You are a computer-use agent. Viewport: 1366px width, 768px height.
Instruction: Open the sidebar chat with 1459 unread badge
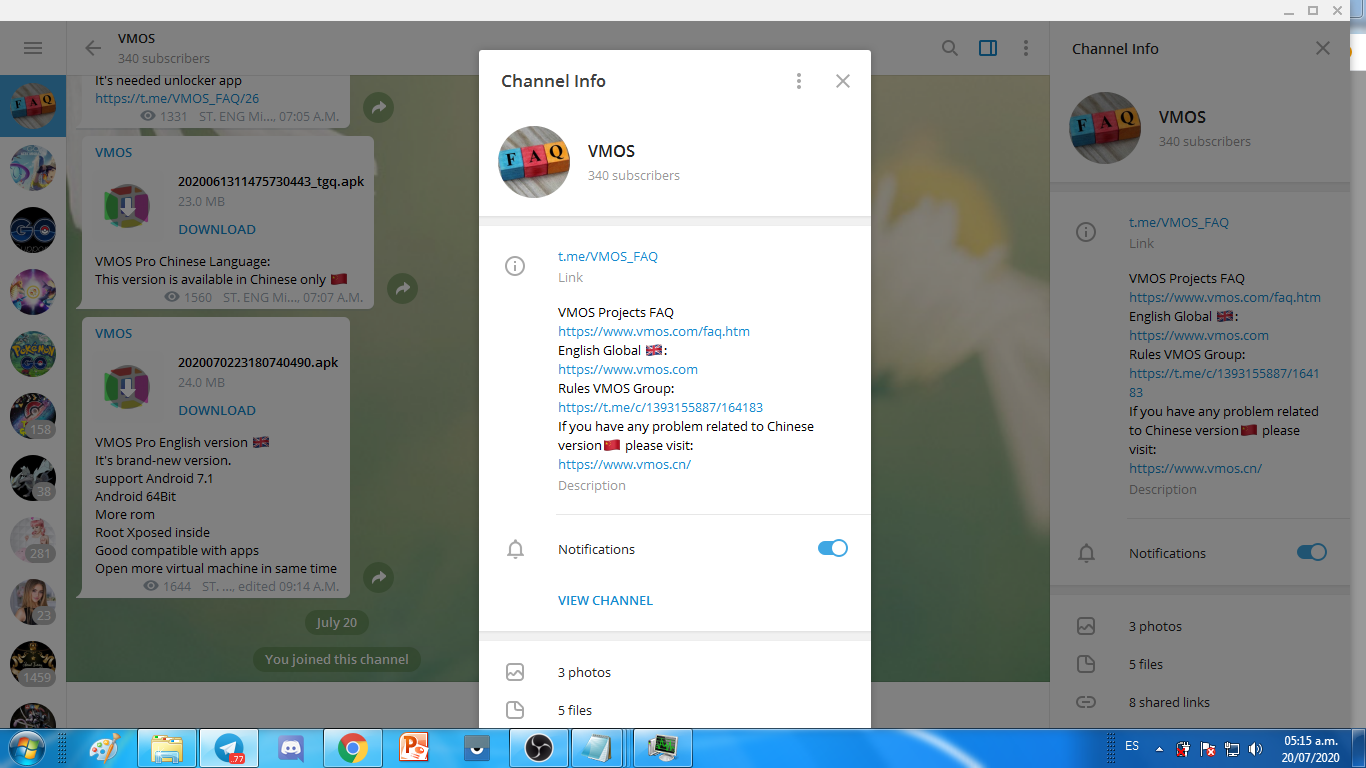coord(33,664)
